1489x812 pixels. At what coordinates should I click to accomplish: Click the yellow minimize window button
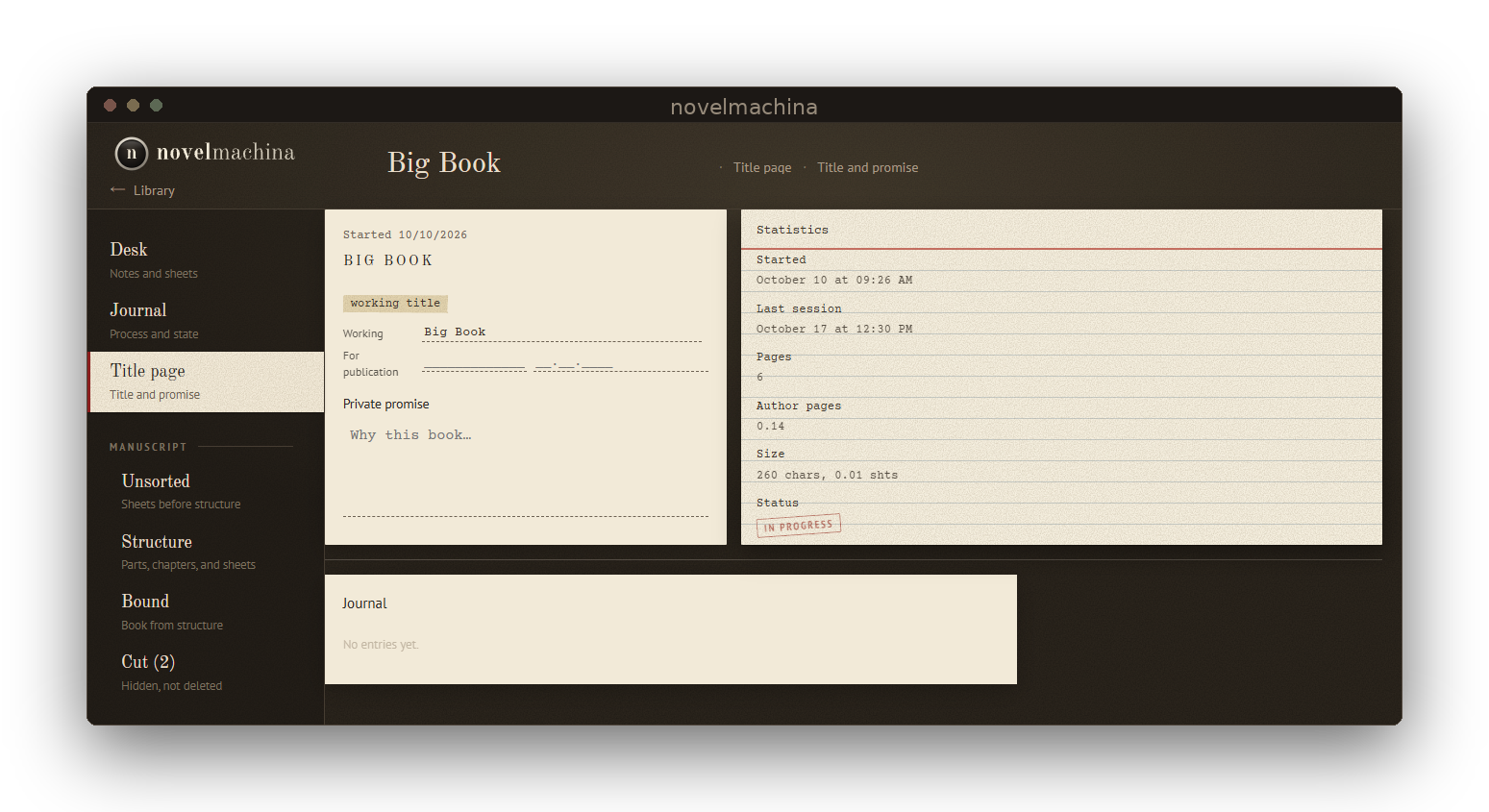point(133,105)
